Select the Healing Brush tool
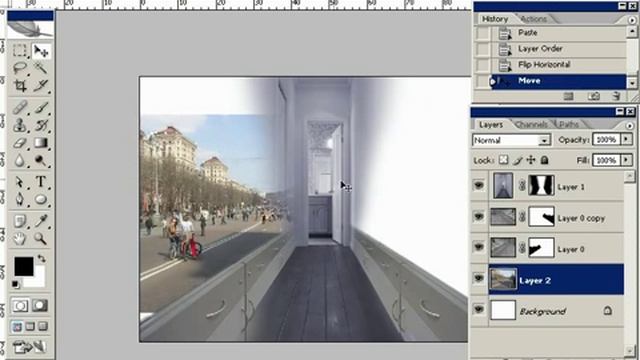This screenshot has height=360, width=640. 19,108
